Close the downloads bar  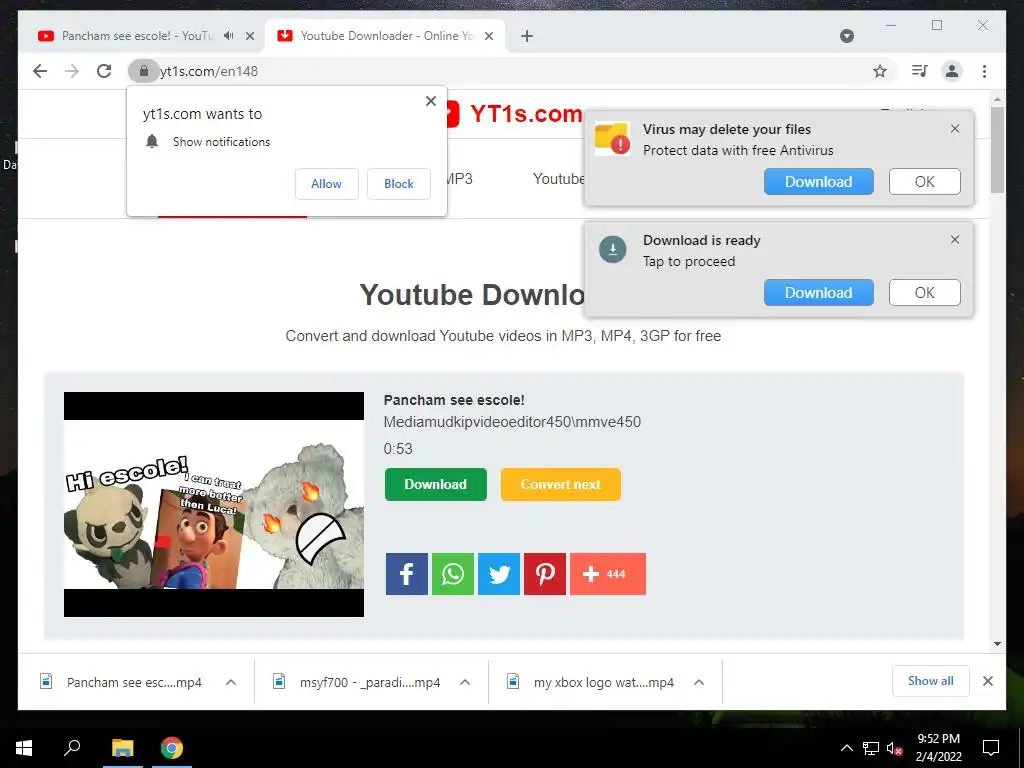coord(988,681)
